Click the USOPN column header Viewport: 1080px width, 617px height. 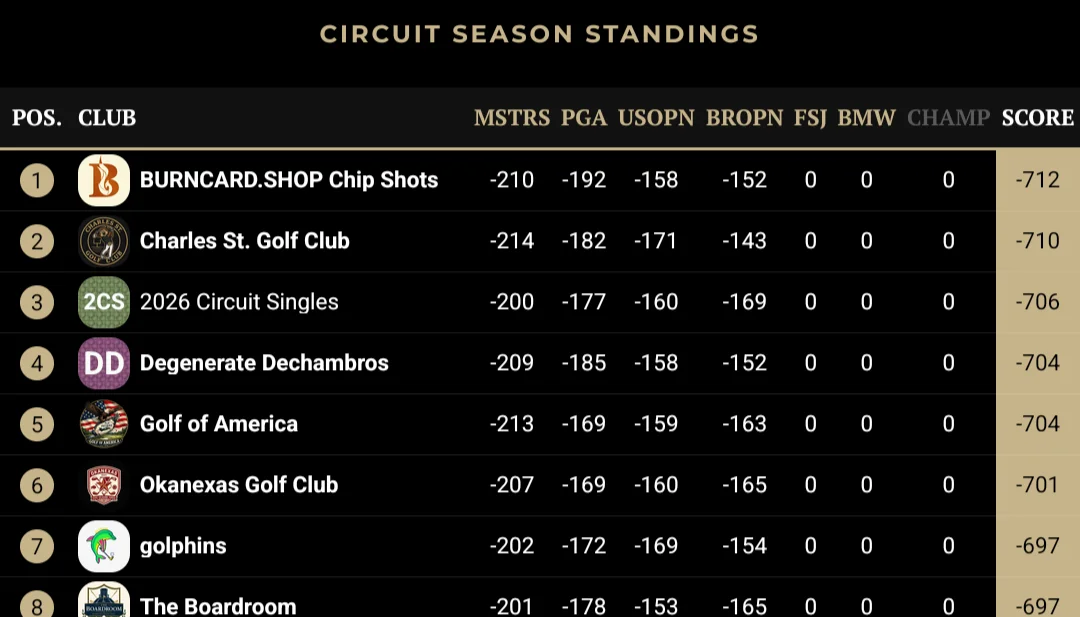point(656,118)
